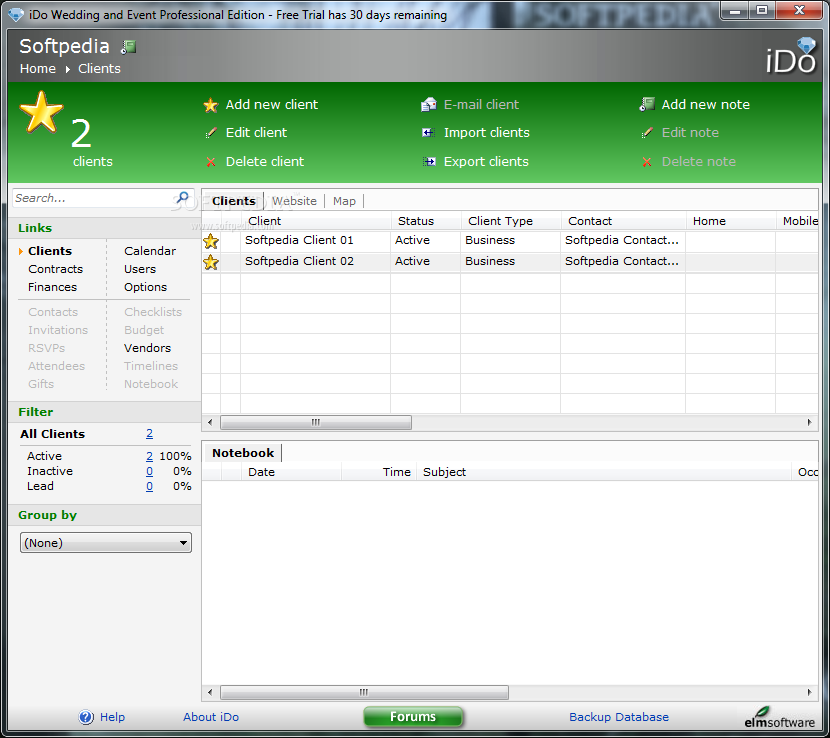
Task: Click the large yellow clients star
Action: (x=41, y=112)
